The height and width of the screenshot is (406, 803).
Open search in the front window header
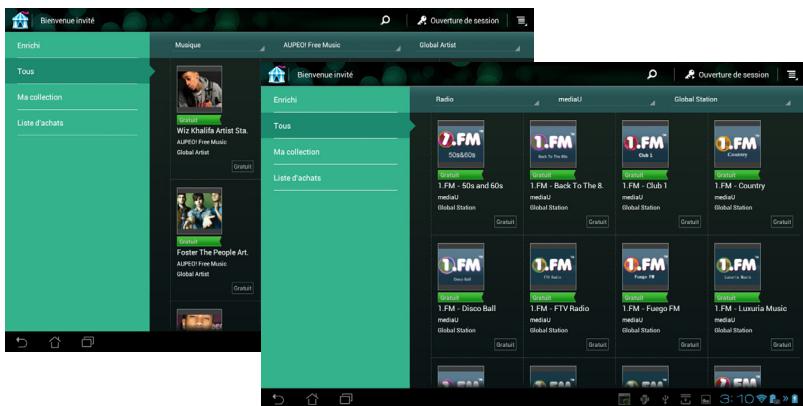(x=652, y=75)
